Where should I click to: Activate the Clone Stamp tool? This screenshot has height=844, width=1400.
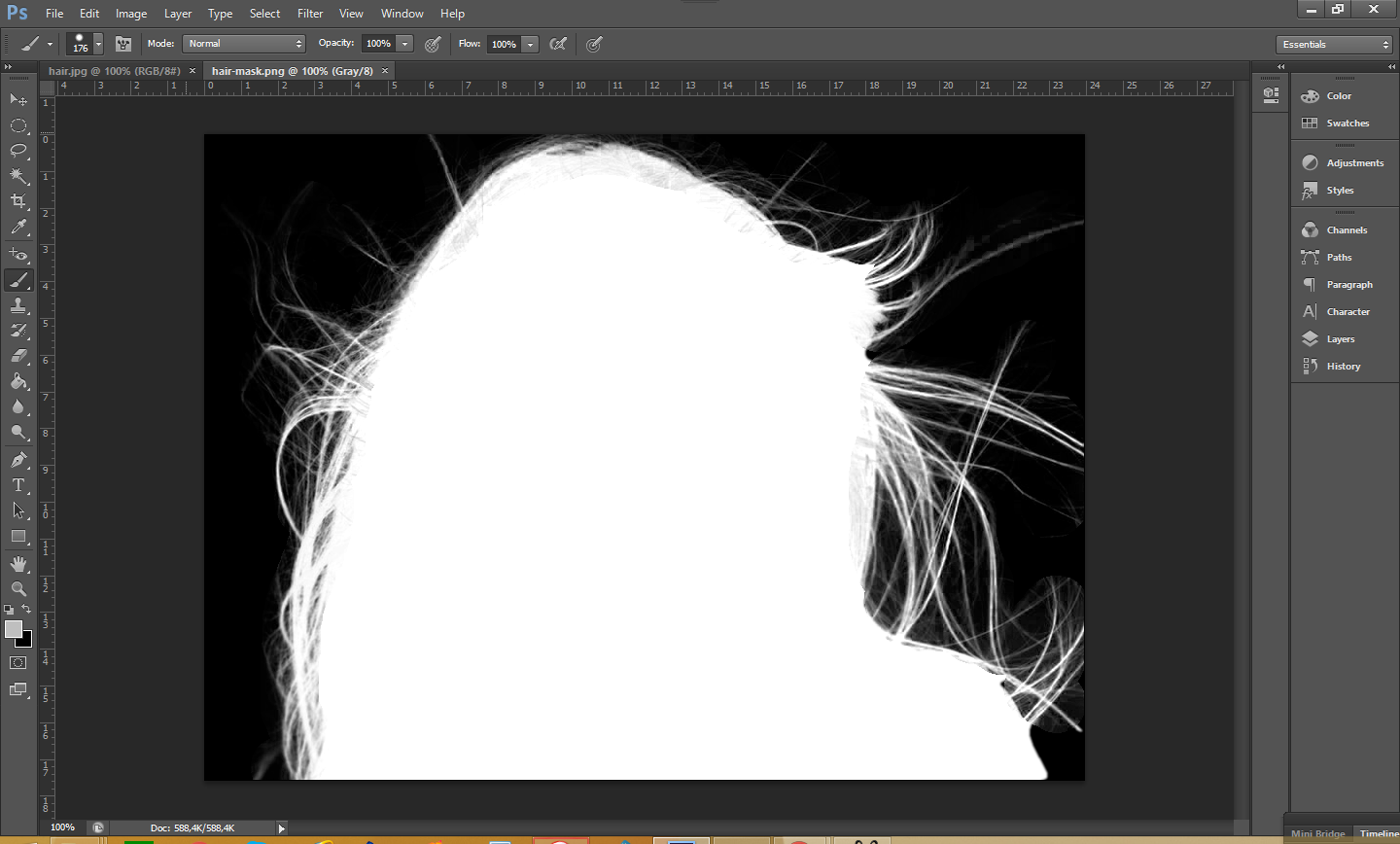coord(18,305)
